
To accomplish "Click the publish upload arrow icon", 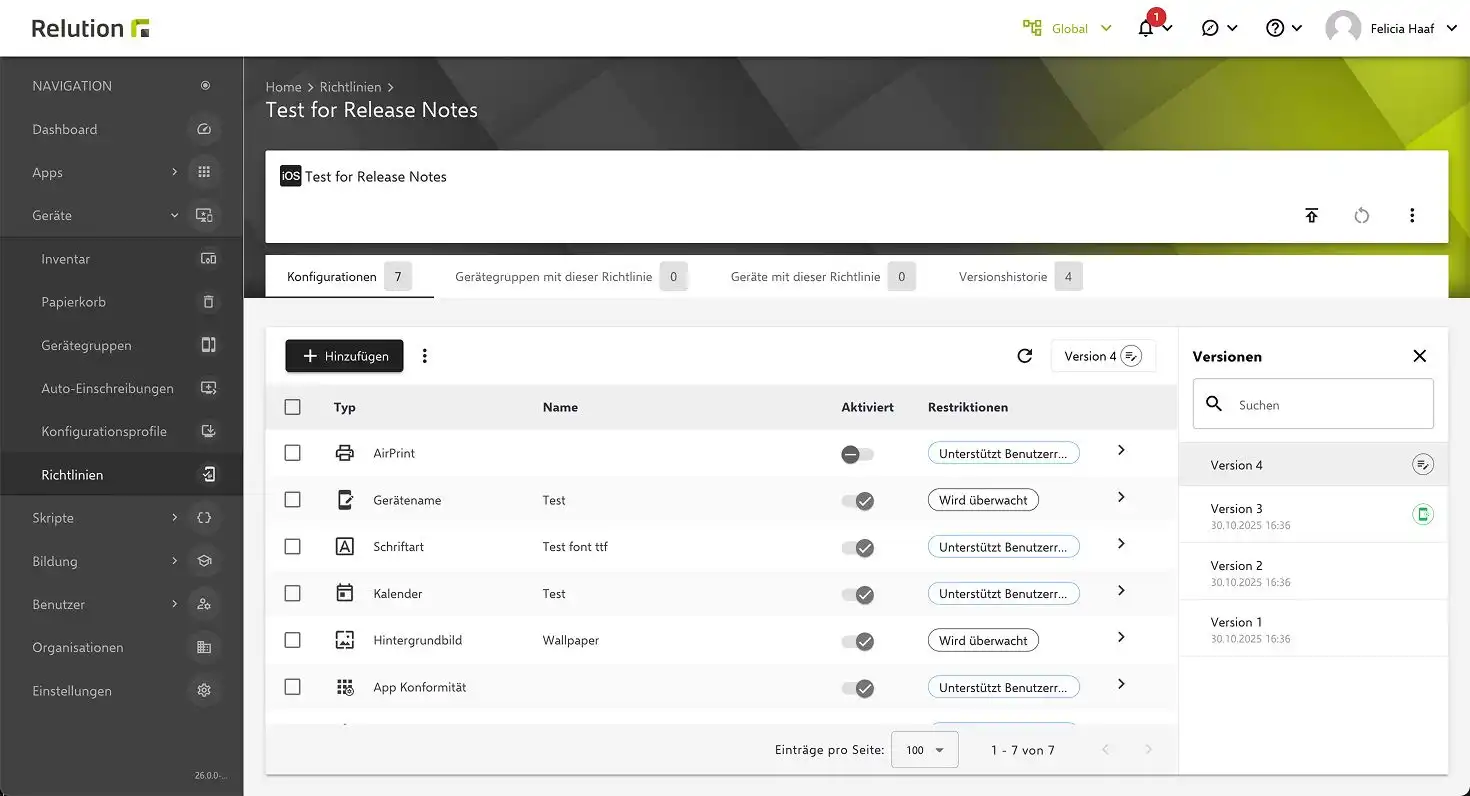I will click(x=1312, y=215).
